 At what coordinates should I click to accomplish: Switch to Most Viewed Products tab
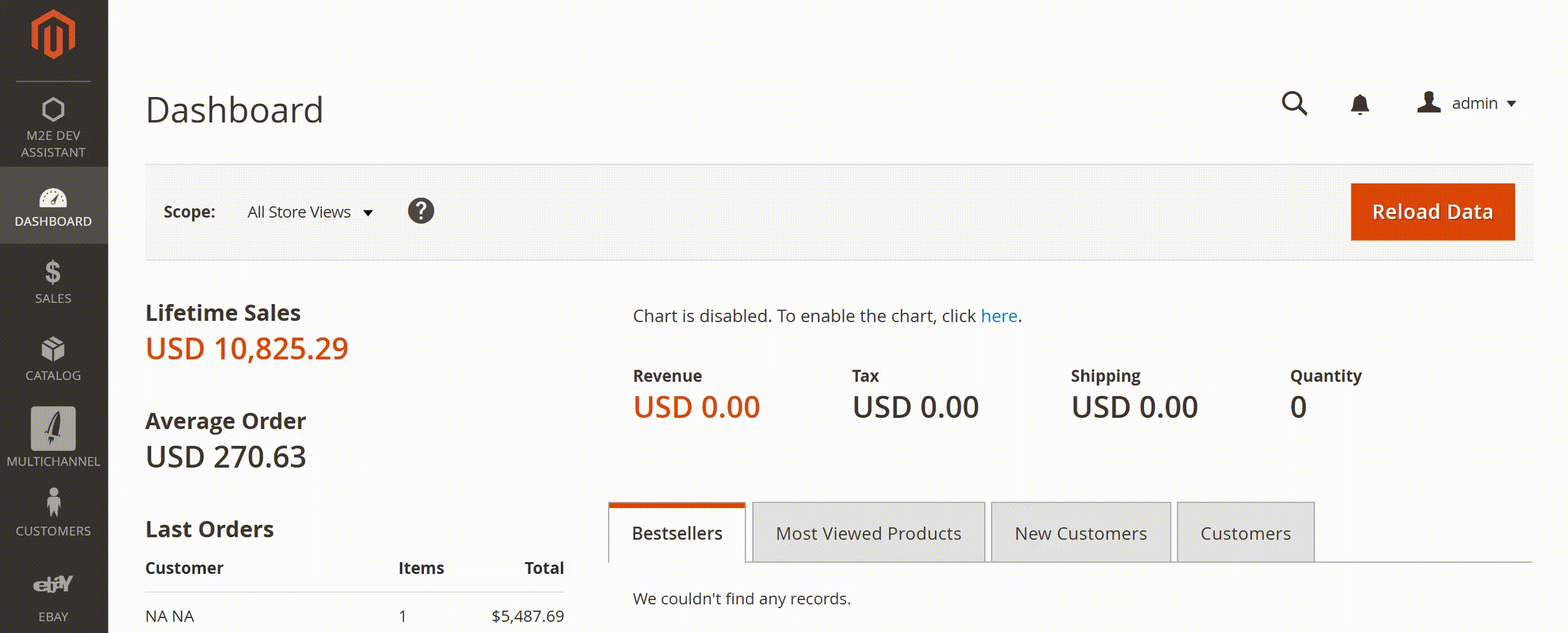click(x=869, y=534)
